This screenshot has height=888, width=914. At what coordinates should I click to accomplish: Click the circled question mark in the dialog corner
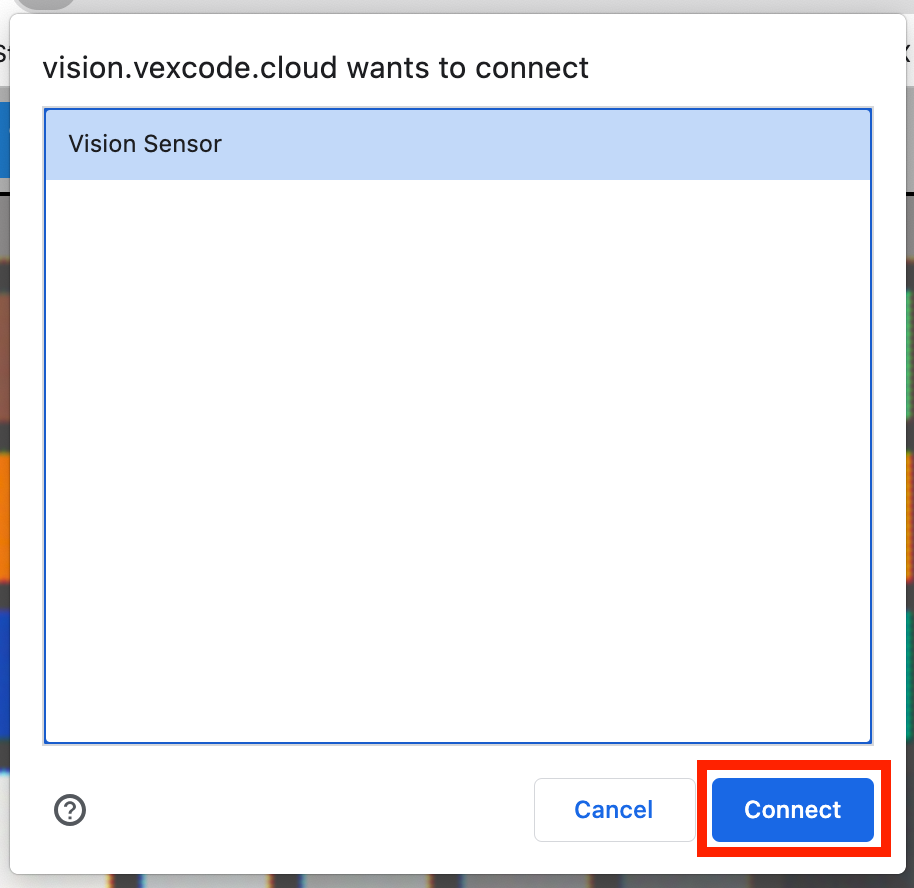(x=70, y=810)
